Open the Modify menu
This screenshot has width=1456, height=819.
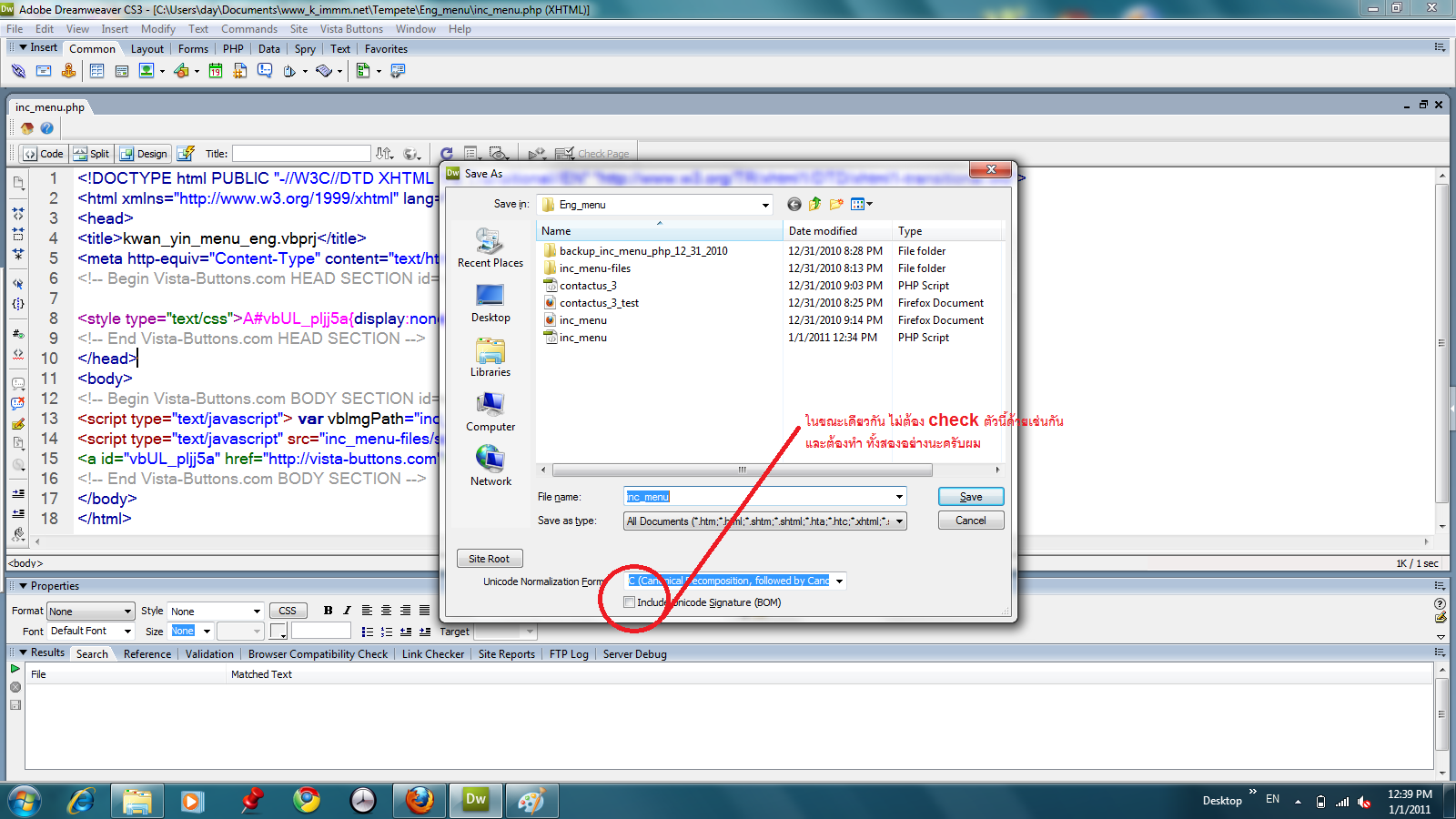click(x=158, y=29)
